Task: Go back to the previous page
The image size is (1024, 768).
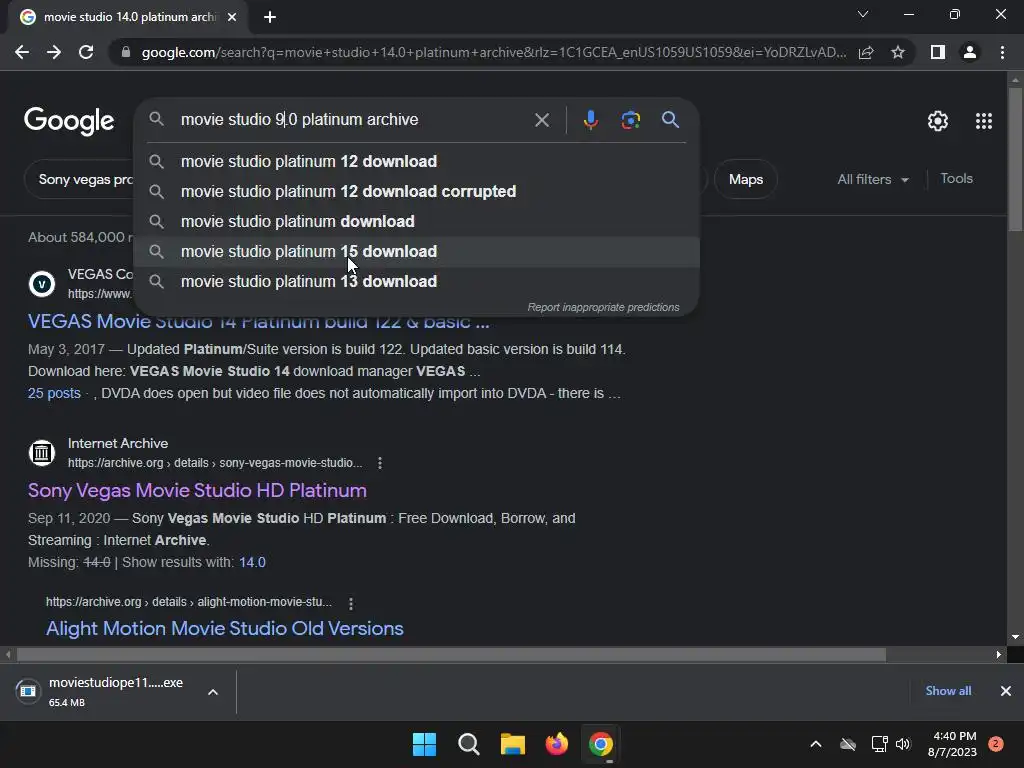Action: pos(22,52)
